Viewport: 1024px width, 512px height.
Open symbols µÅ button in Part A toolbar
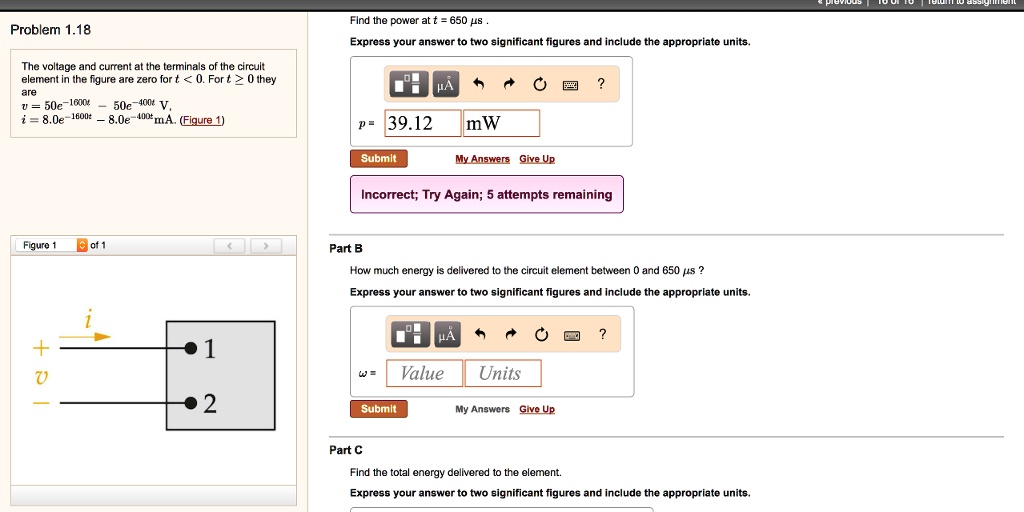point(446,84)
